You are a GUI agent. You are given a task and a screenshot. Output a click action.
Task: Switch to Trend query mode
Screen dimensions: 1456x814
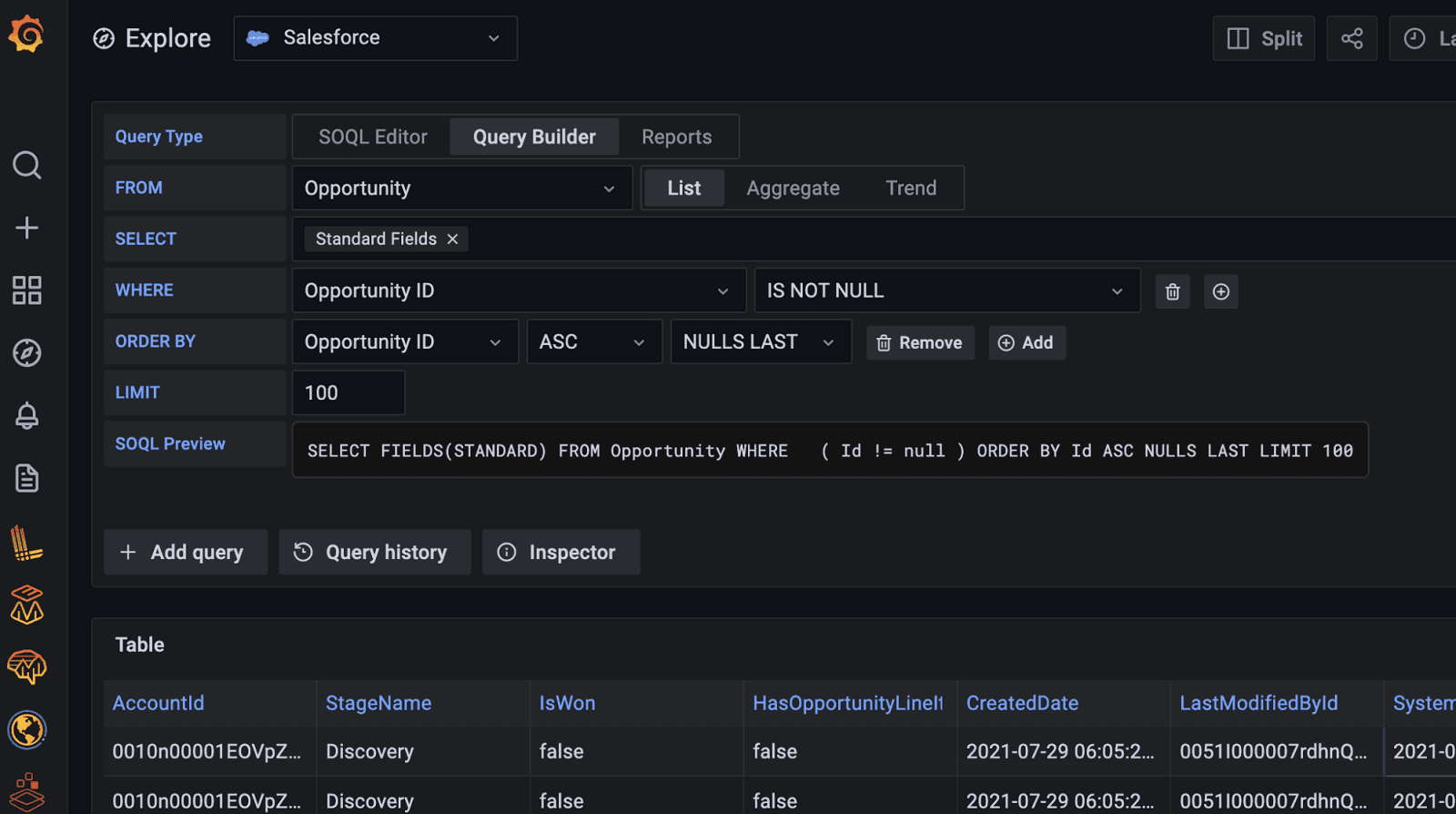pos(911,188)
